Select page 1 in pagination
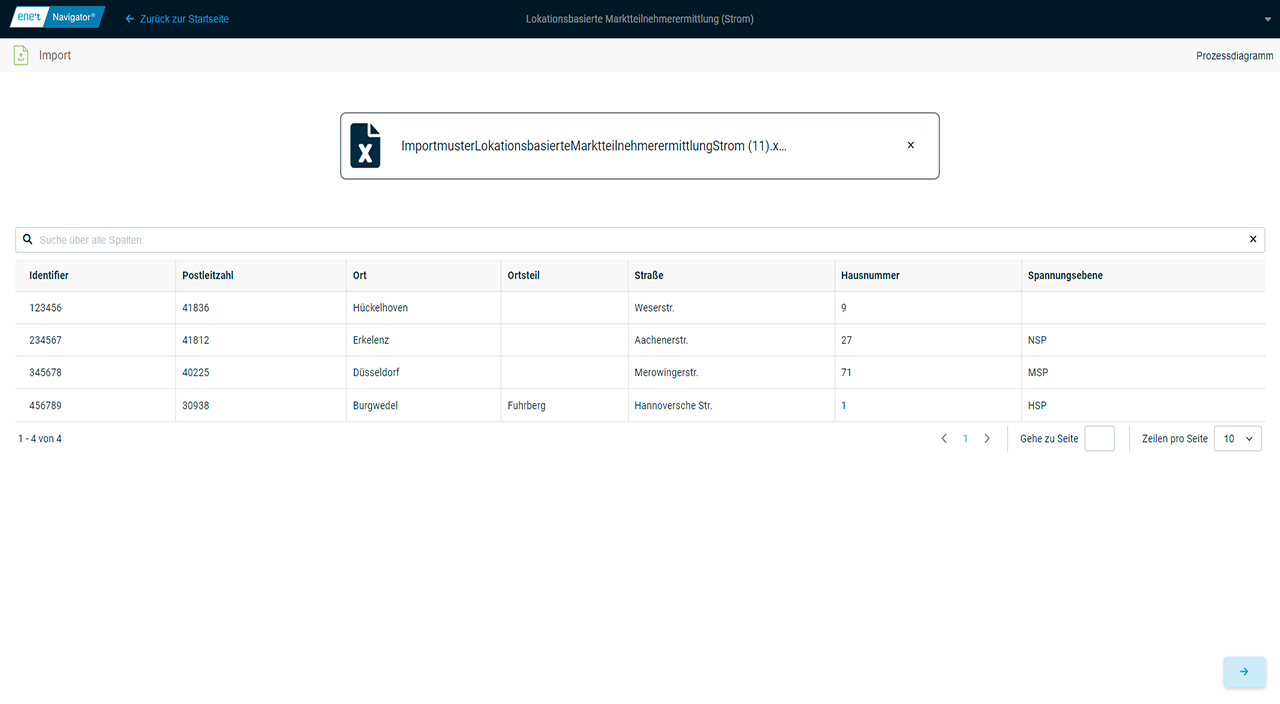The width and height of the screenshot is (1280, 704). click(x=965, y=439)
